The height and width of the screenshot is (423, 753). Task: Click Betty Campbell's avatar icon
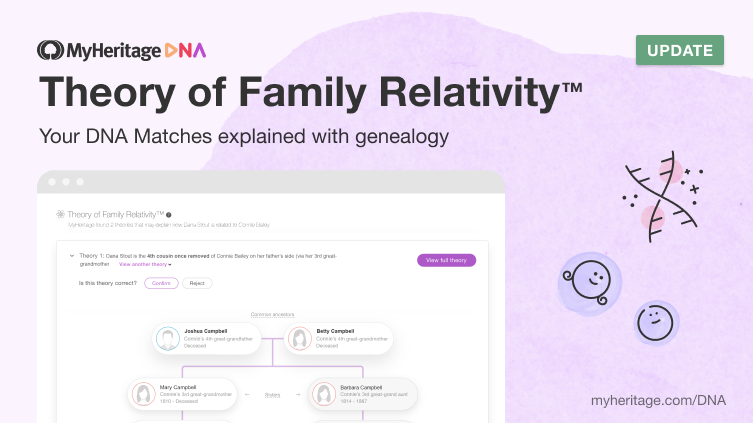click(x=300, y=338)
